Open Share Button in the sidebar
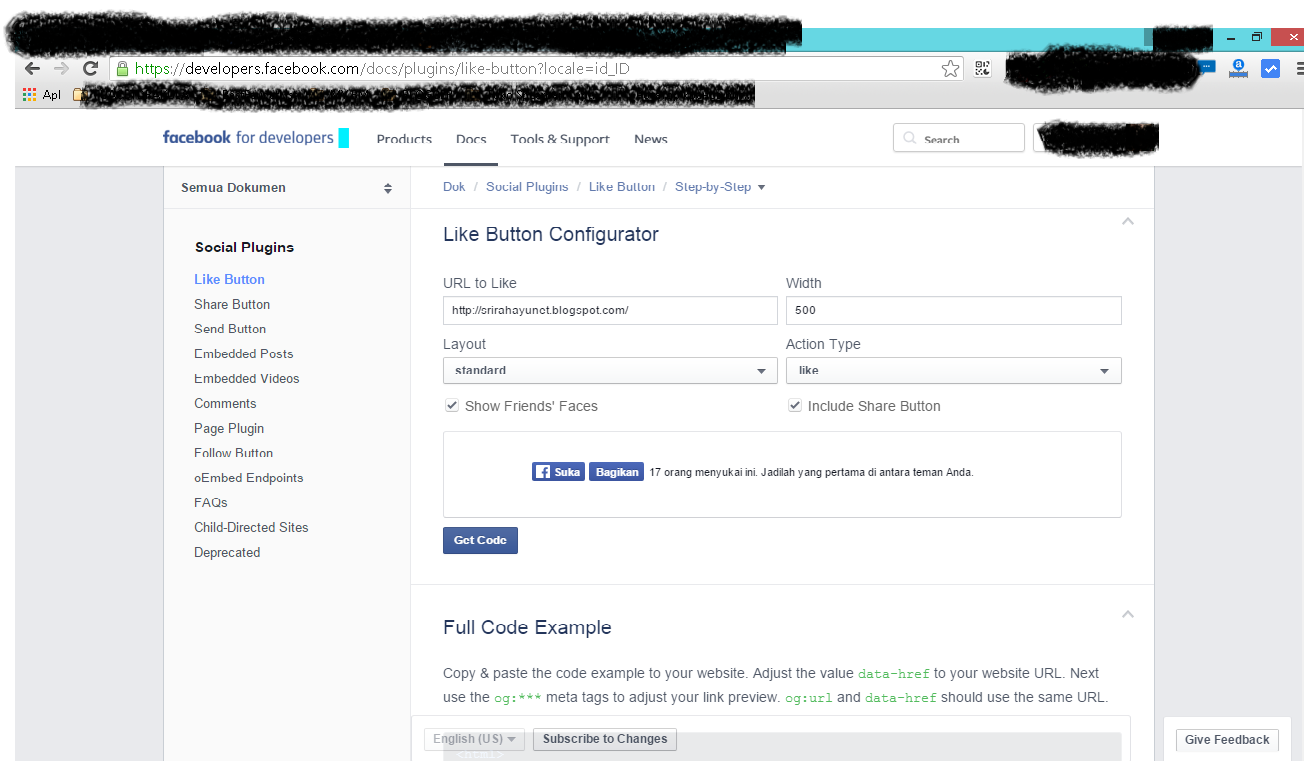Viewport: 1304px width, 768px height. tap(232, 304)
